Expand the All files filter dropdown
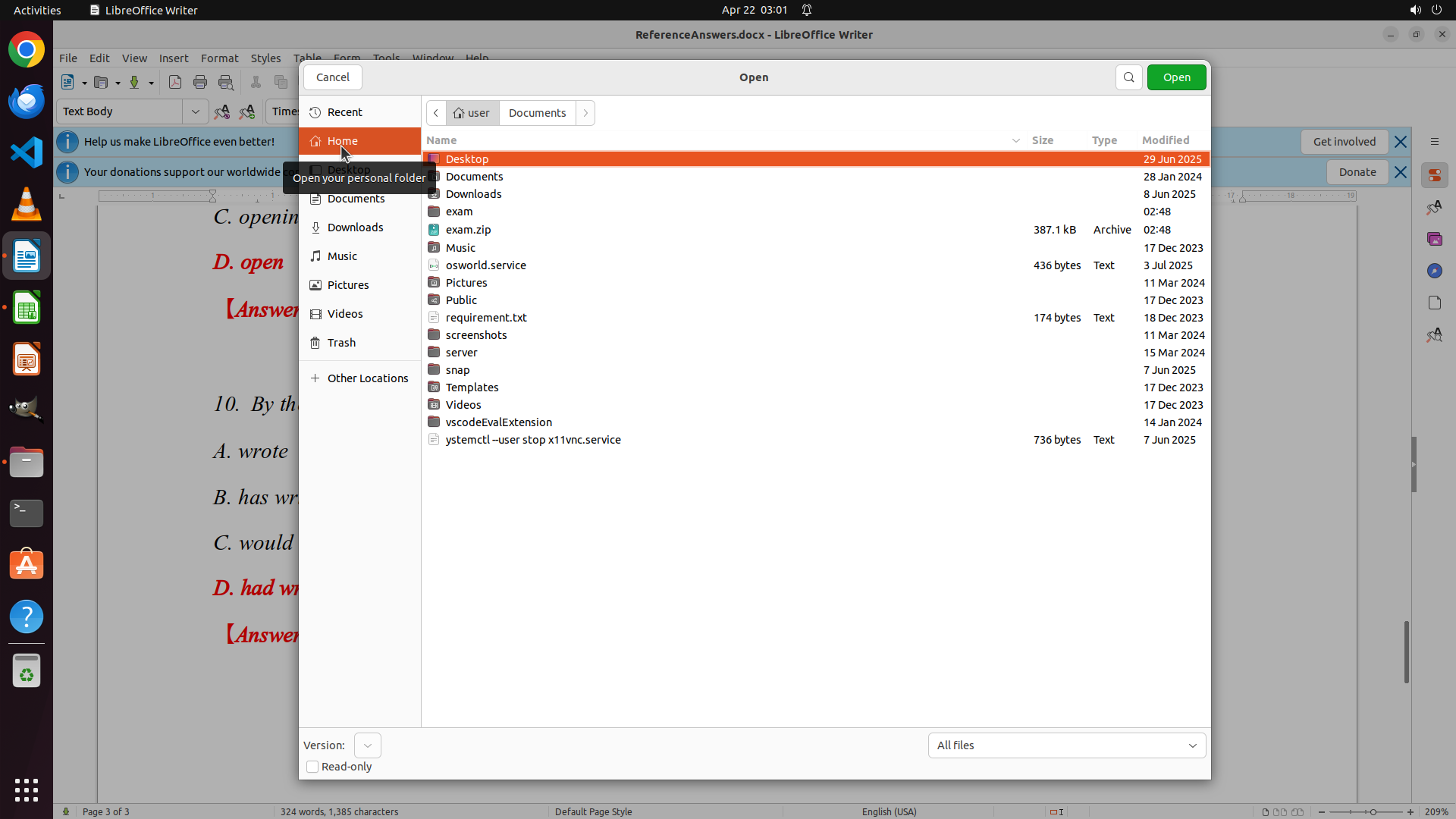 (1066, 745)
